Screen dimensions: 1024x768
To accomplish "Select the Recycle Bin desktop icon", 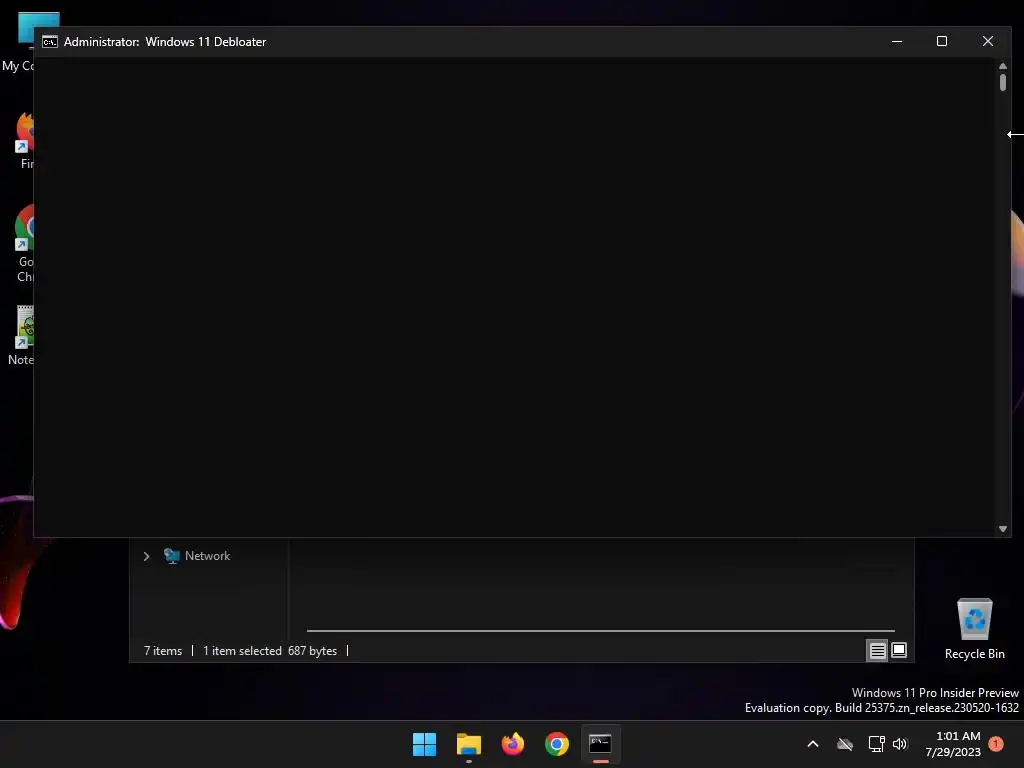I will (974, 628).
